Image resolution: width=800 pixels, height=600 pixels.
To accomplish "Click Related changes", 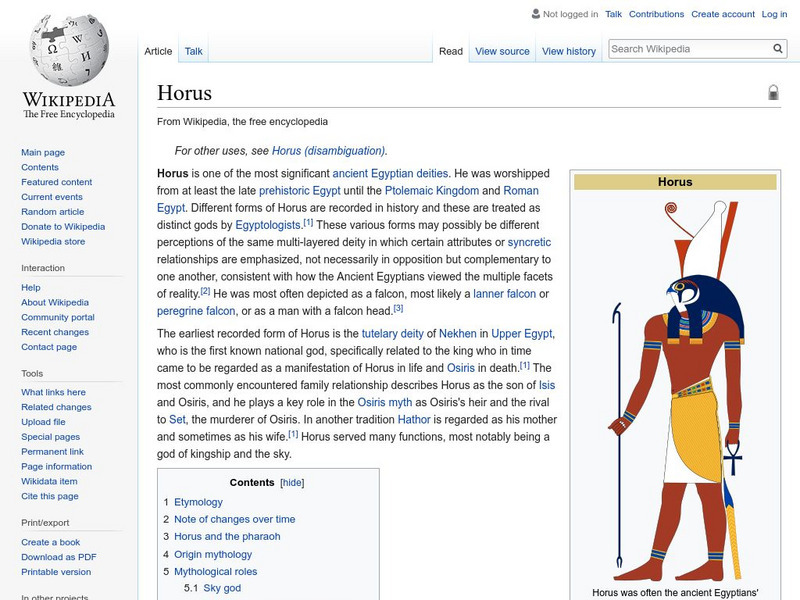I will click(x=56, y=407).
